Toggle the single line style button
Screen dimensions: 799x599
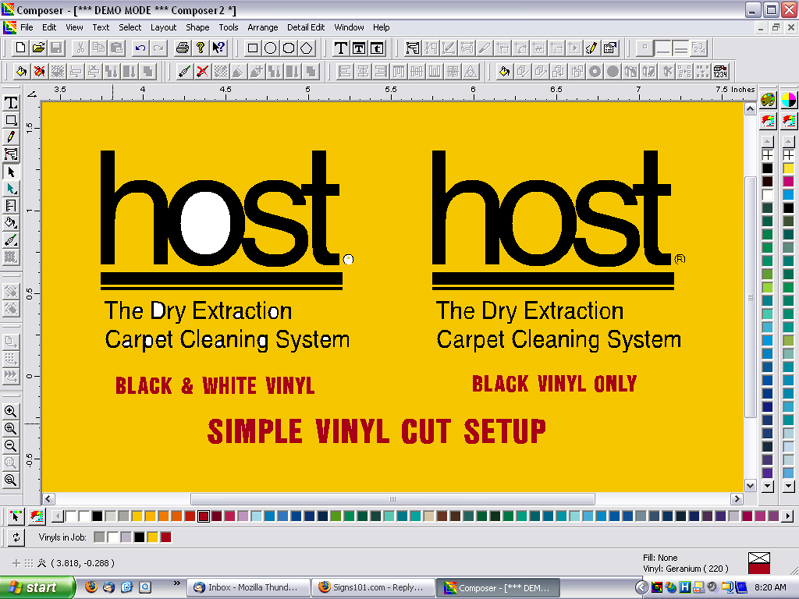click(x=663, y=48)
